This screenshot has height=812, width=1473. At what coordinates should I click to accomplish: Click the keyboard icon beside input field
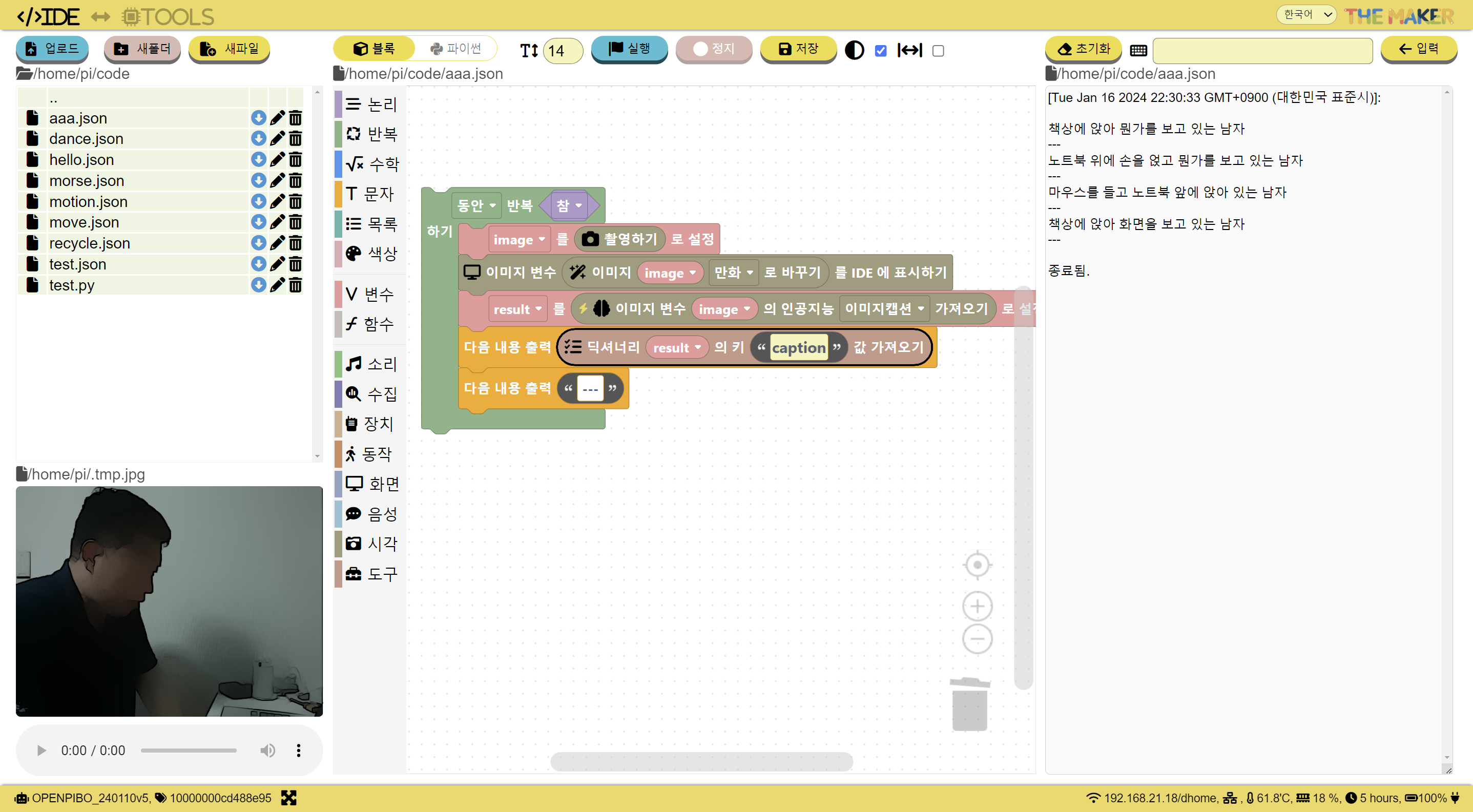coord(1138,50)
